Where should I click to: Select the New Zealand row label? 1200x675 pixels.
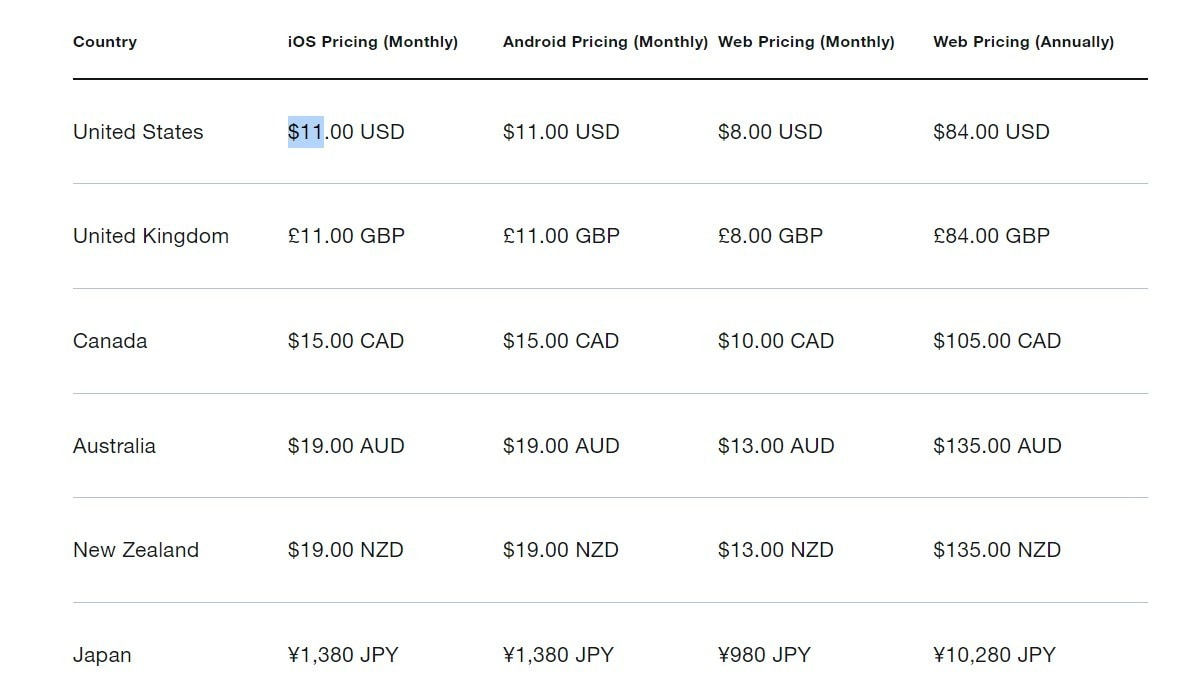tap(136, 550)
